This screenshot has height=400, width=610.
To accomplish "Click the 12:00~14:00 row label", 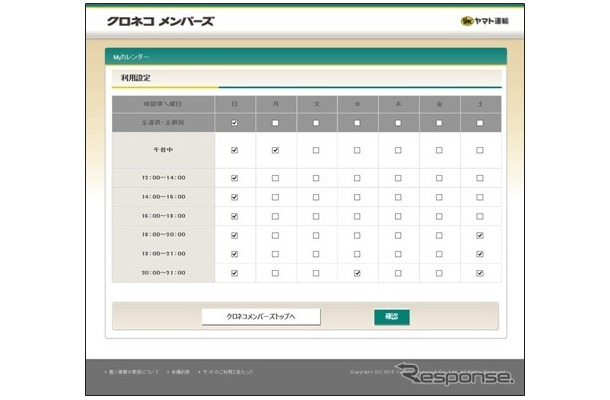I will [x=163, y=178].
